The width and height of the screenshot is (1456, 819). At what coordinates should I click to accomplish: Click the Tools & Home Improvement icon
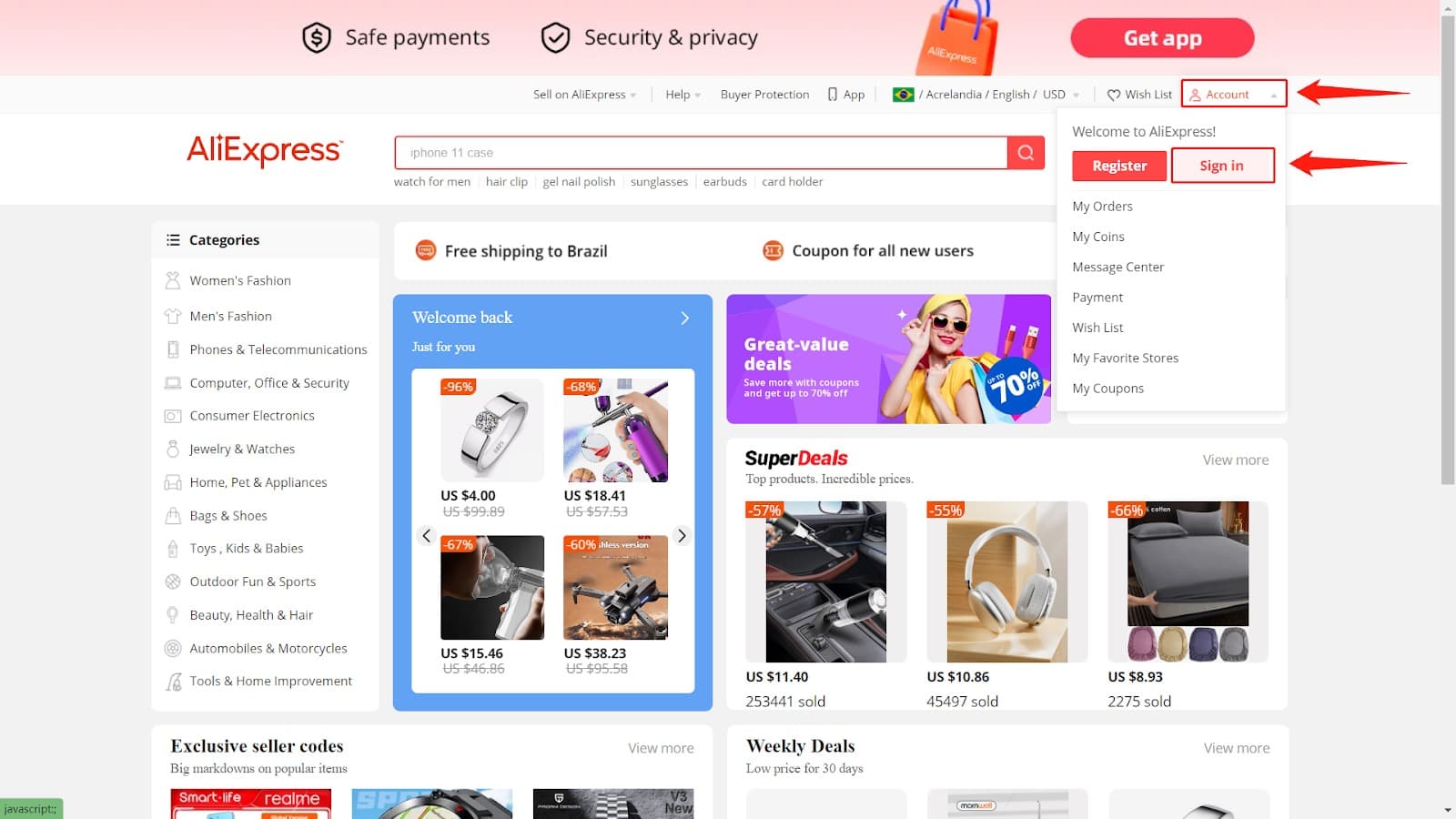173,682
